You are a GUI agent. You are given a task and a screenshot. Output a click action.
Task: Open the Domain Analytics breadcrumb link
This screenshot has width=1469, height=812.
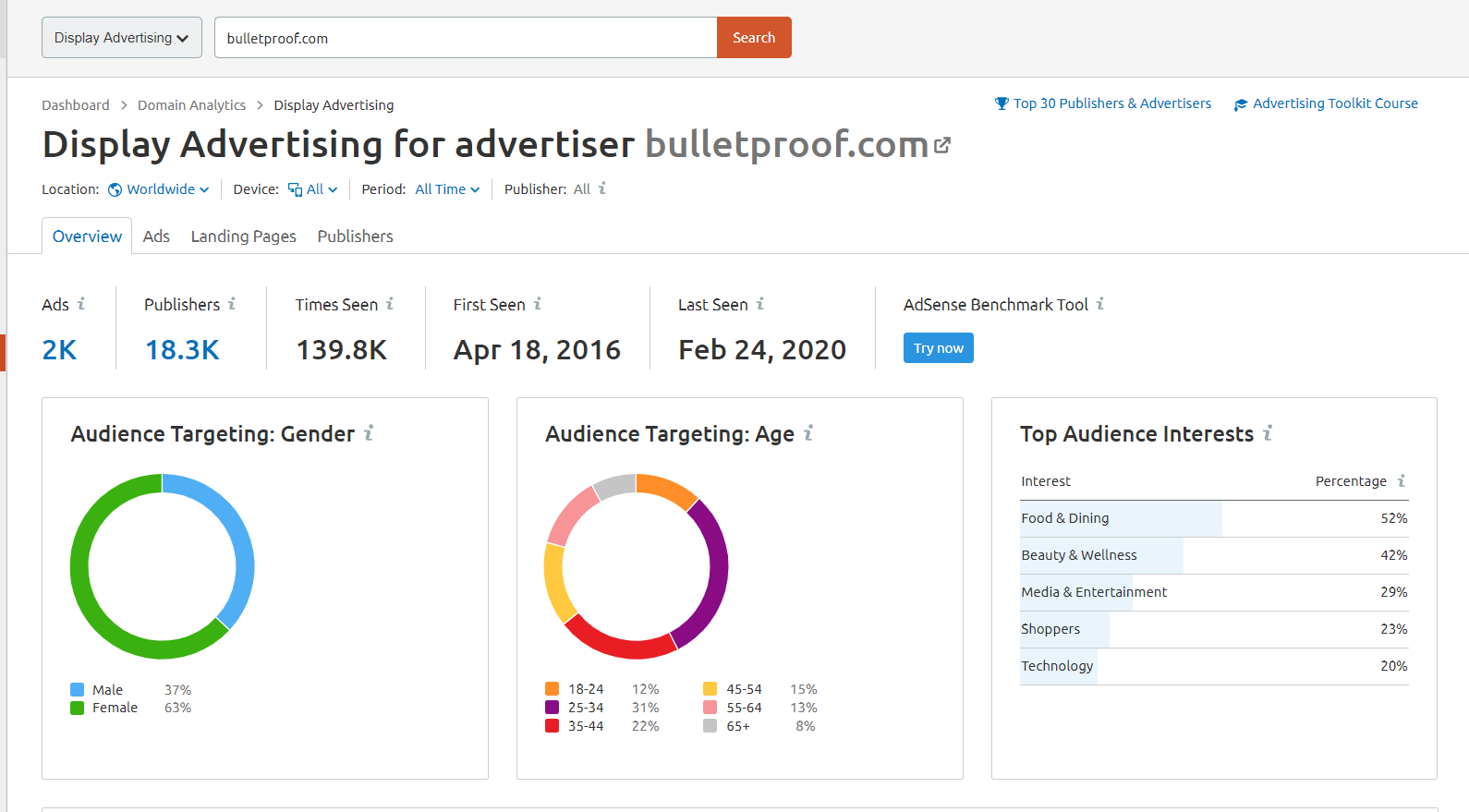pyautogui.click(x=192, y=105)
